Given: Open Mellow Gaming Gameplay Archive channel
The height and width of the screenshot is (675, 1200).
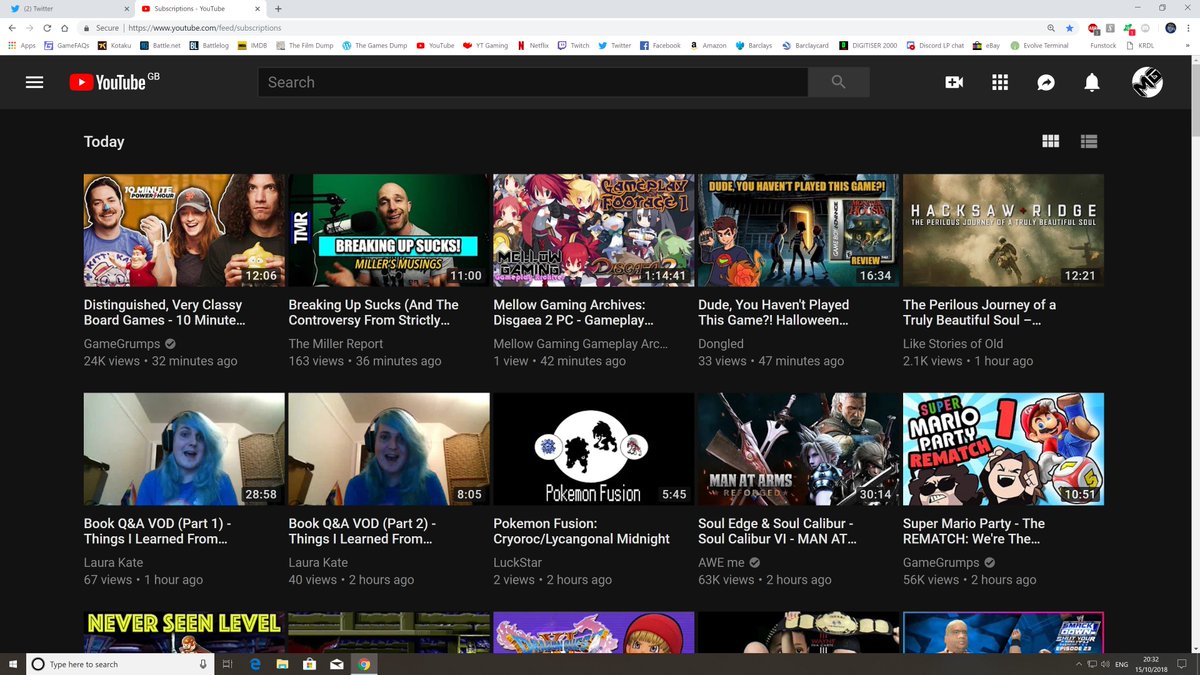Looking at the screenshot, I should point(580,343).
